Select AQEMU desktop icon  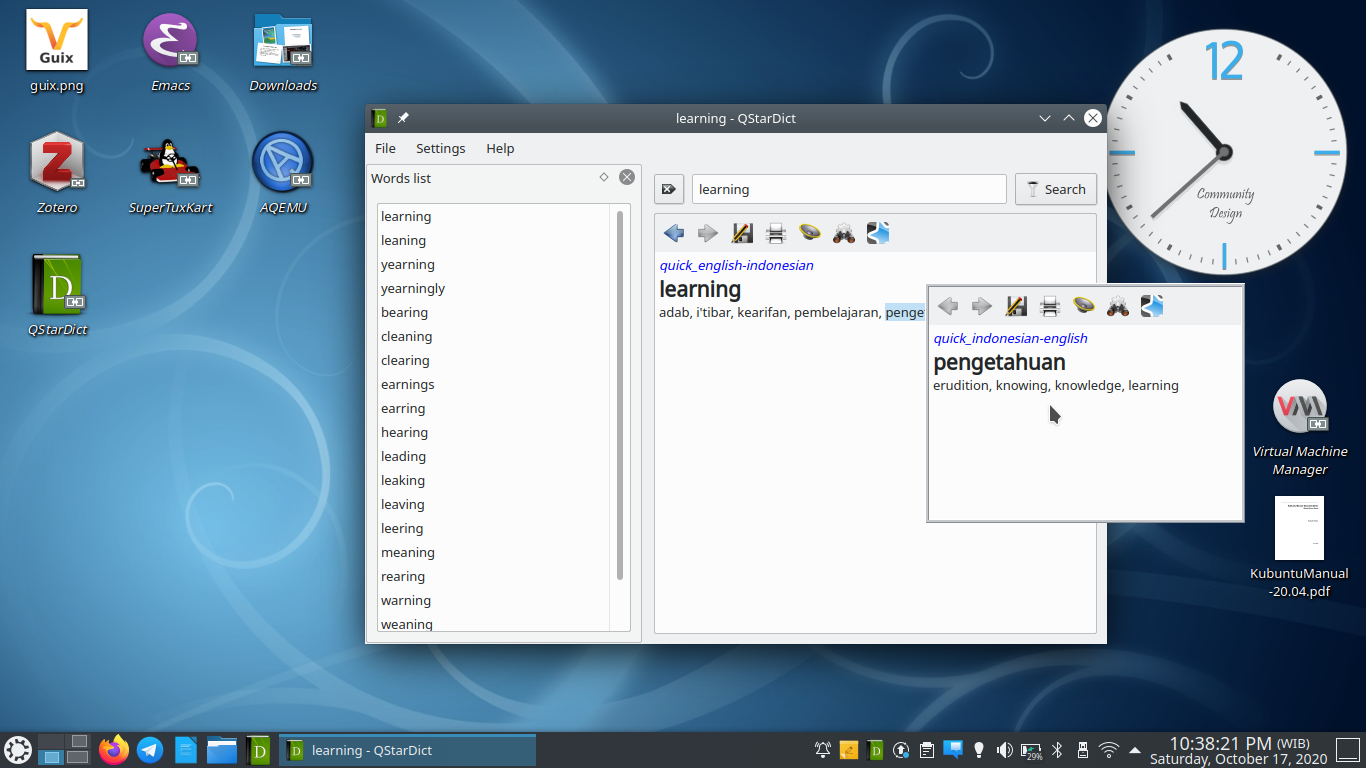pos(283,174)
